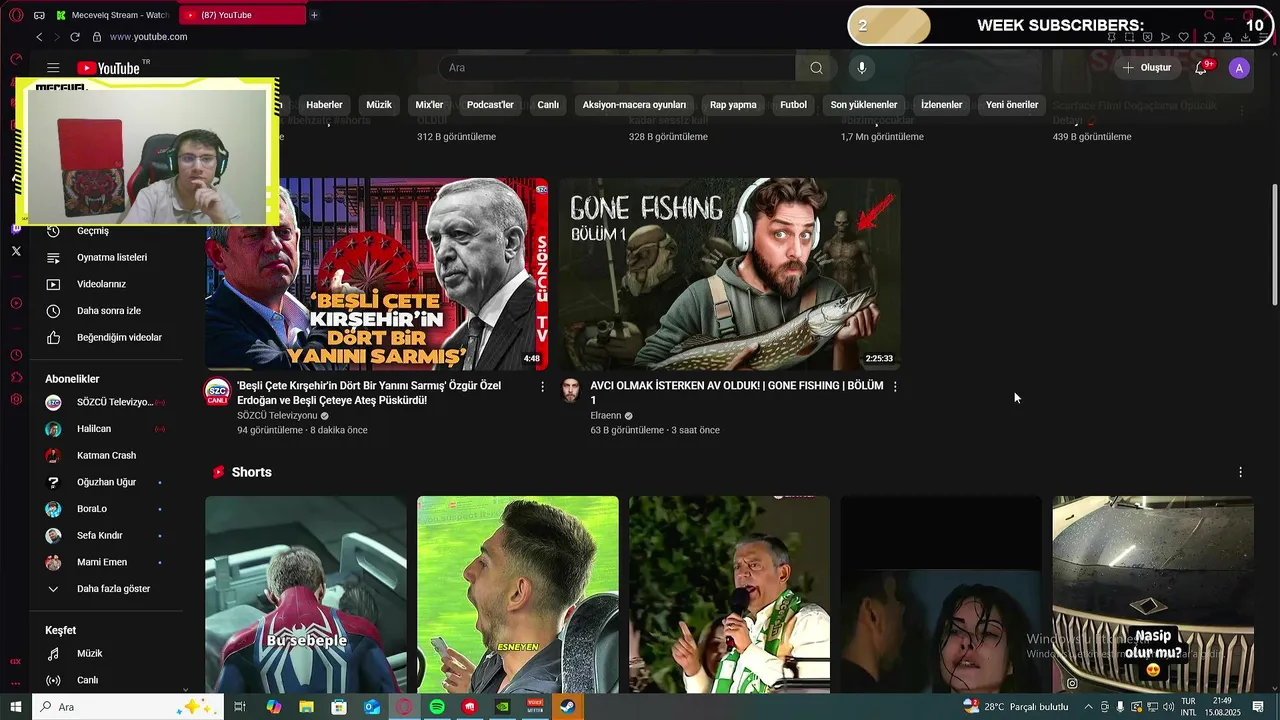The image size is (1280, 720).
Task: Select the Aksiyon-macera oyunları filter chip
Action: (x=634, y=105)
